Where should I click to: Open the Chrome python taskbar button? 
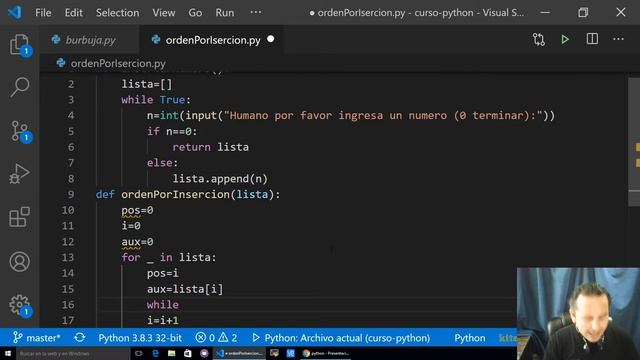[325, 353]
